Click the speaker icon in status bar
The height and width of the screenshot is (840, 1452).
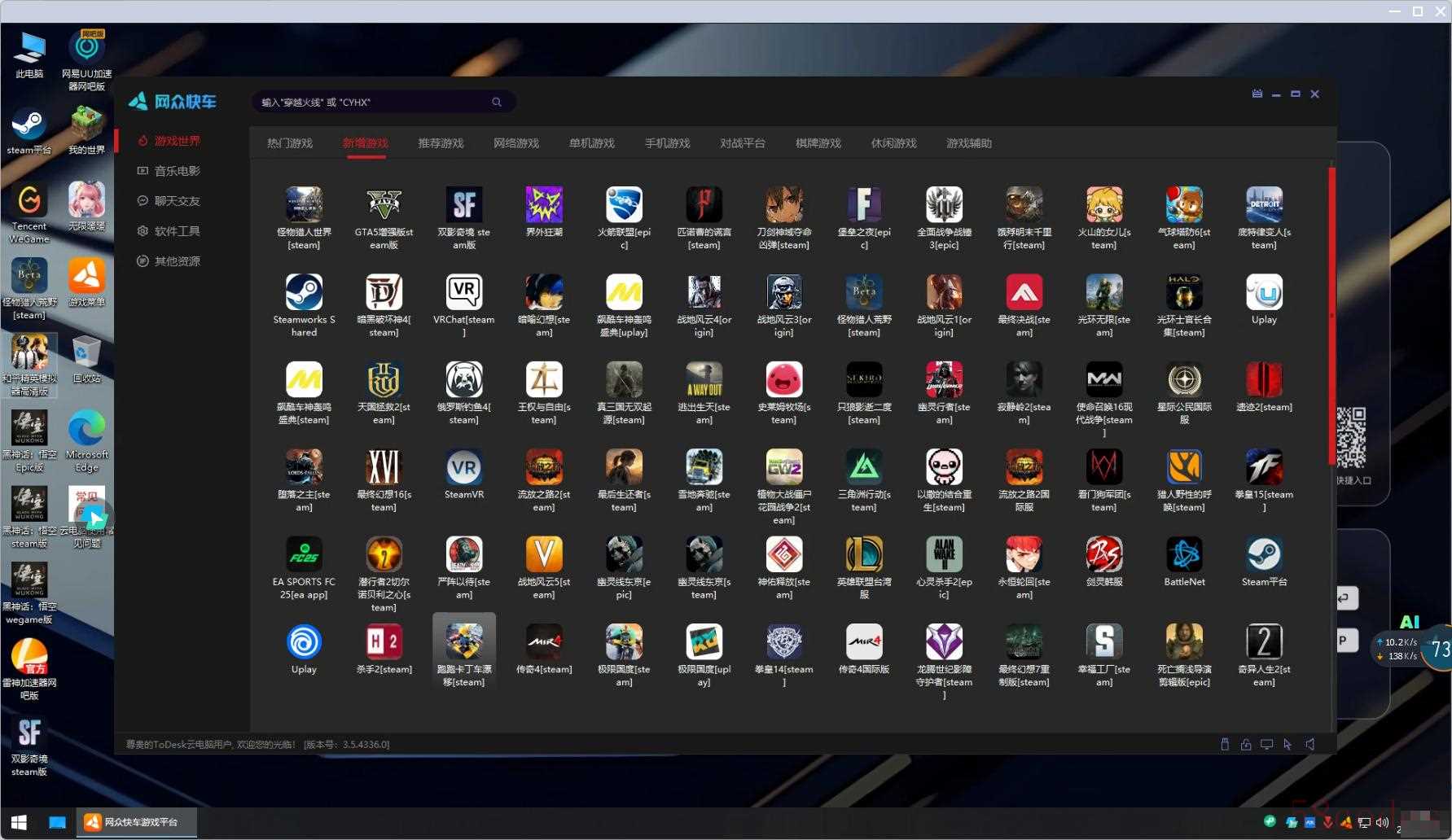click(1310, 744)
